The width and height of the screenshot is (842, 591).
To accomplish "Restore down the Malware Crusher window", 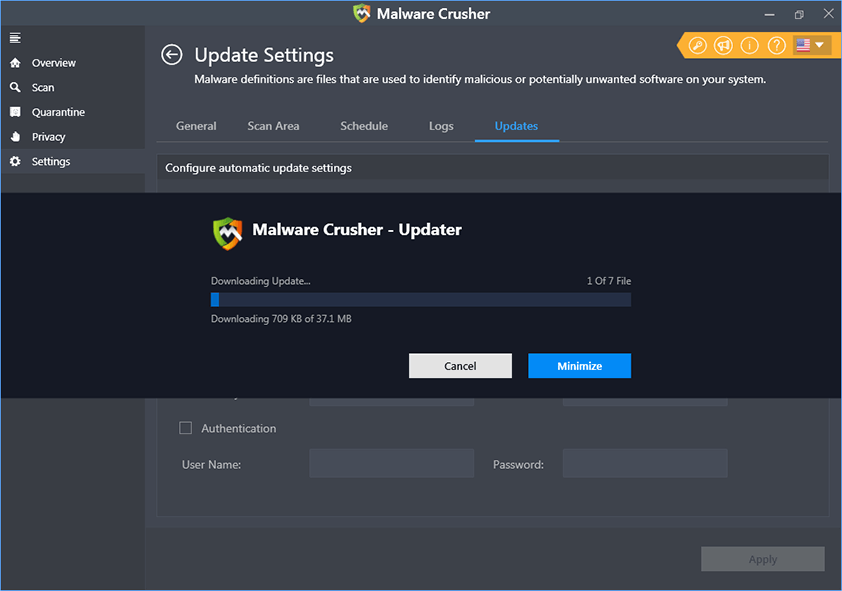I will (799, 14).
